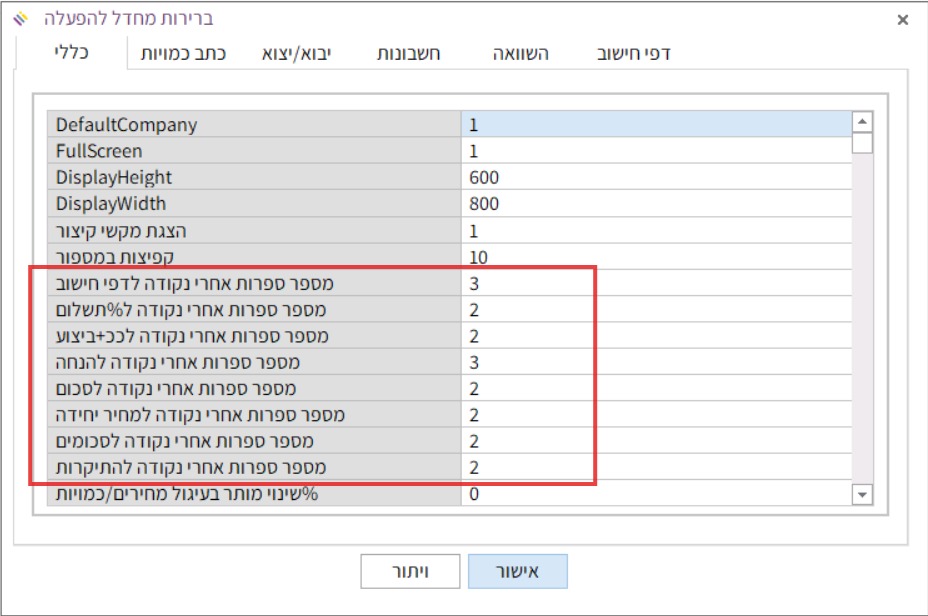928x616 pixels.
Task: Select the DisplayHeight value 600
Action: click(655, 178)
